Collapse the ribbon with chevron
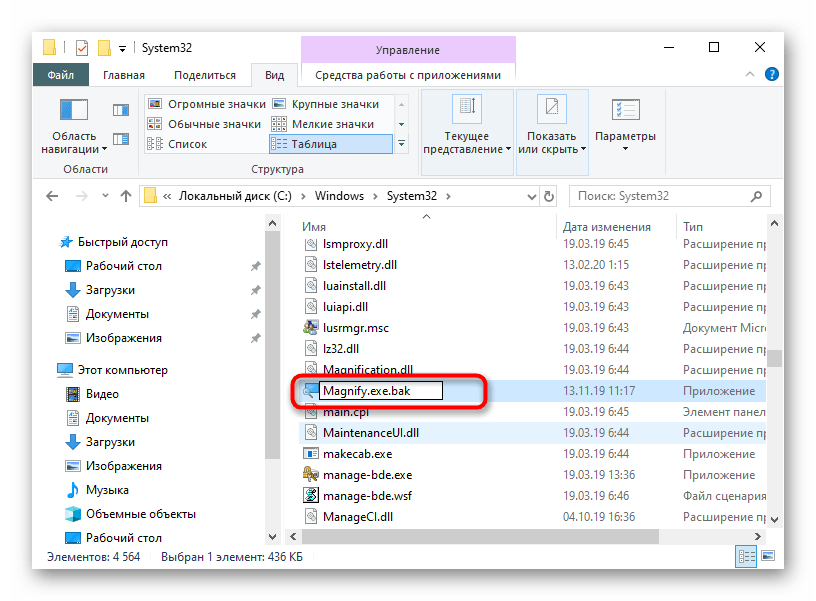 click(750, 74)
